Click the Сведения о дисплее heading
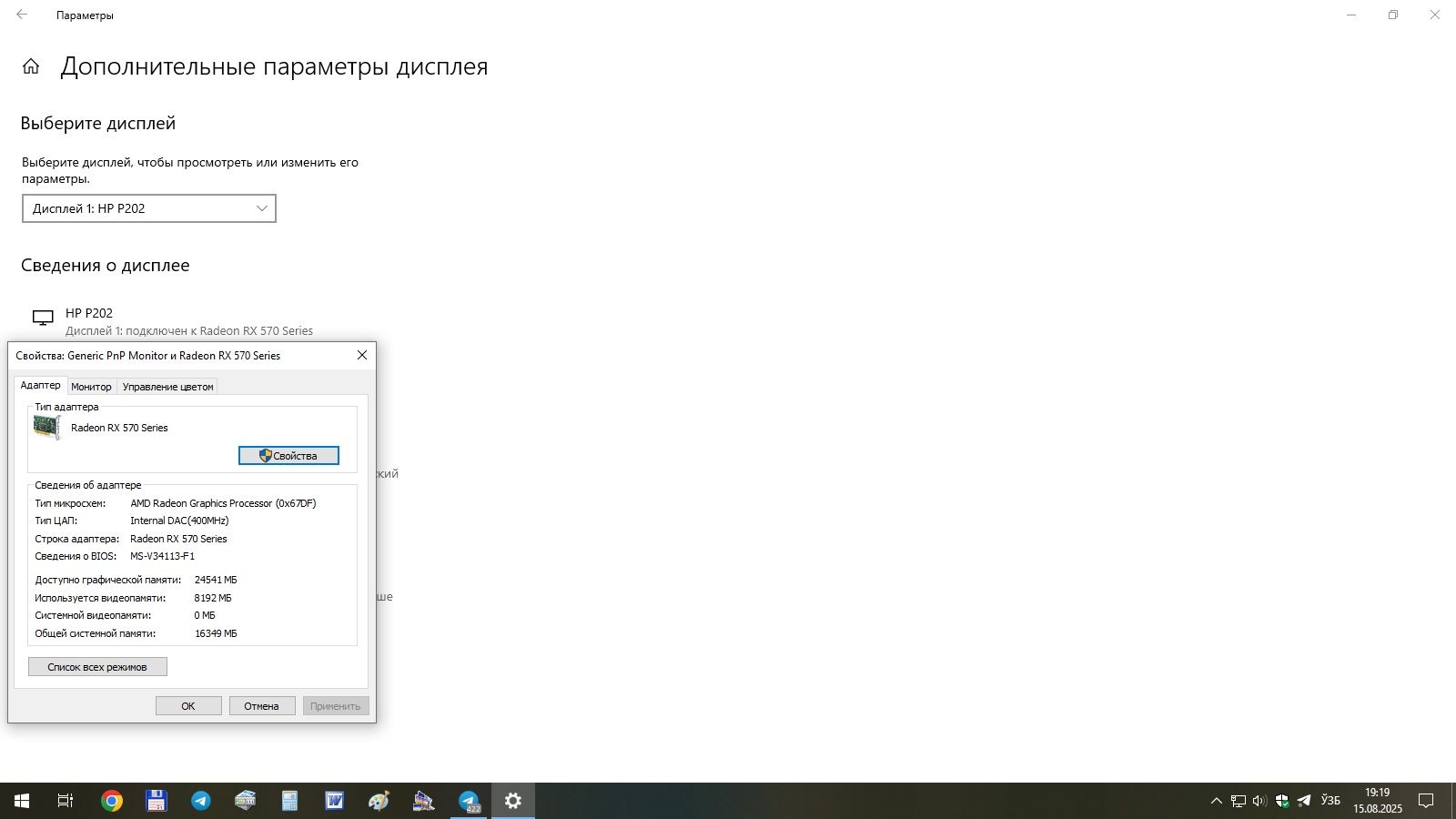Screen dimensions: 1456x819 point(106,266)
